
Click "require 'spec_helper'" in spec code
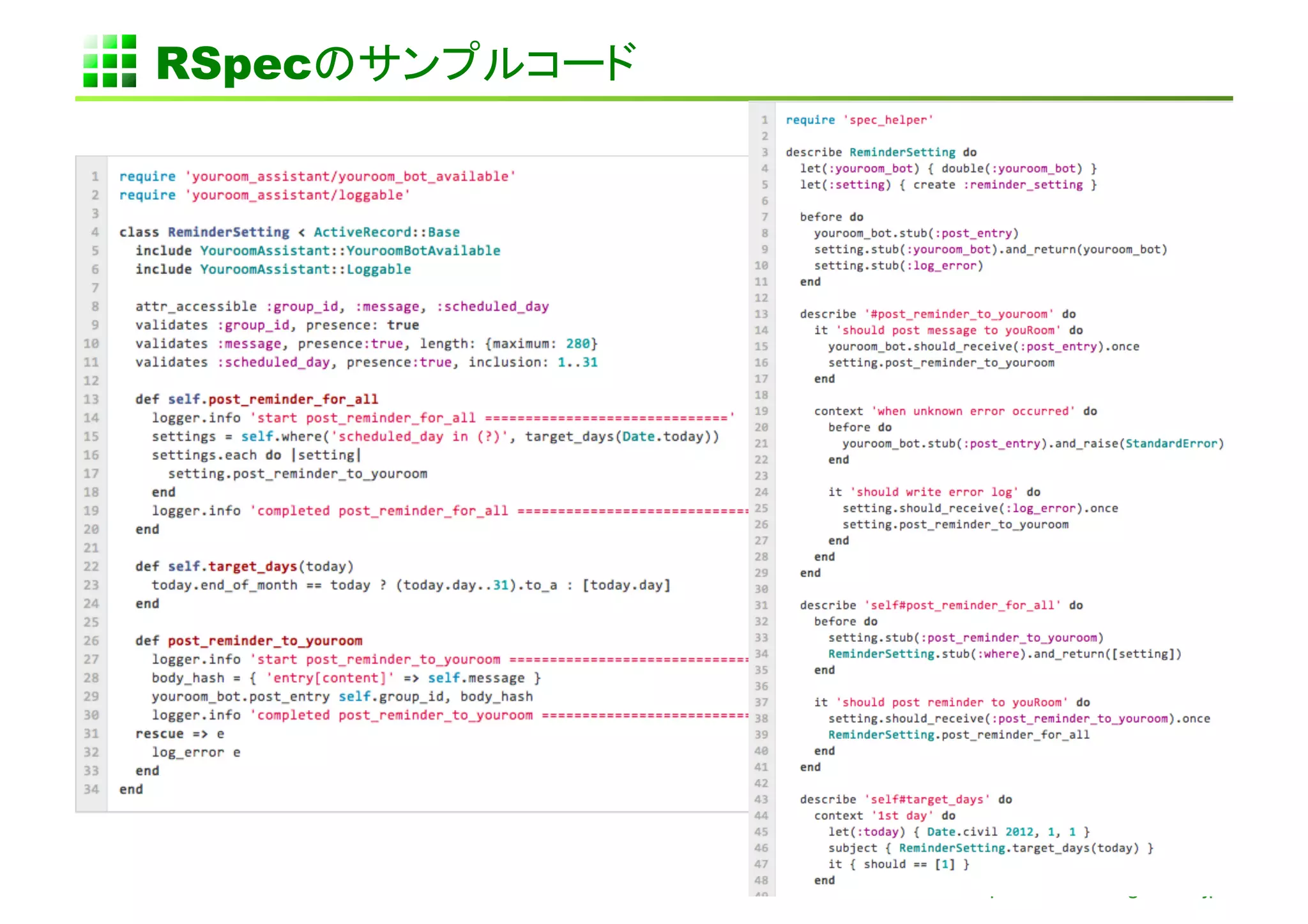click(x=860, y=120)
